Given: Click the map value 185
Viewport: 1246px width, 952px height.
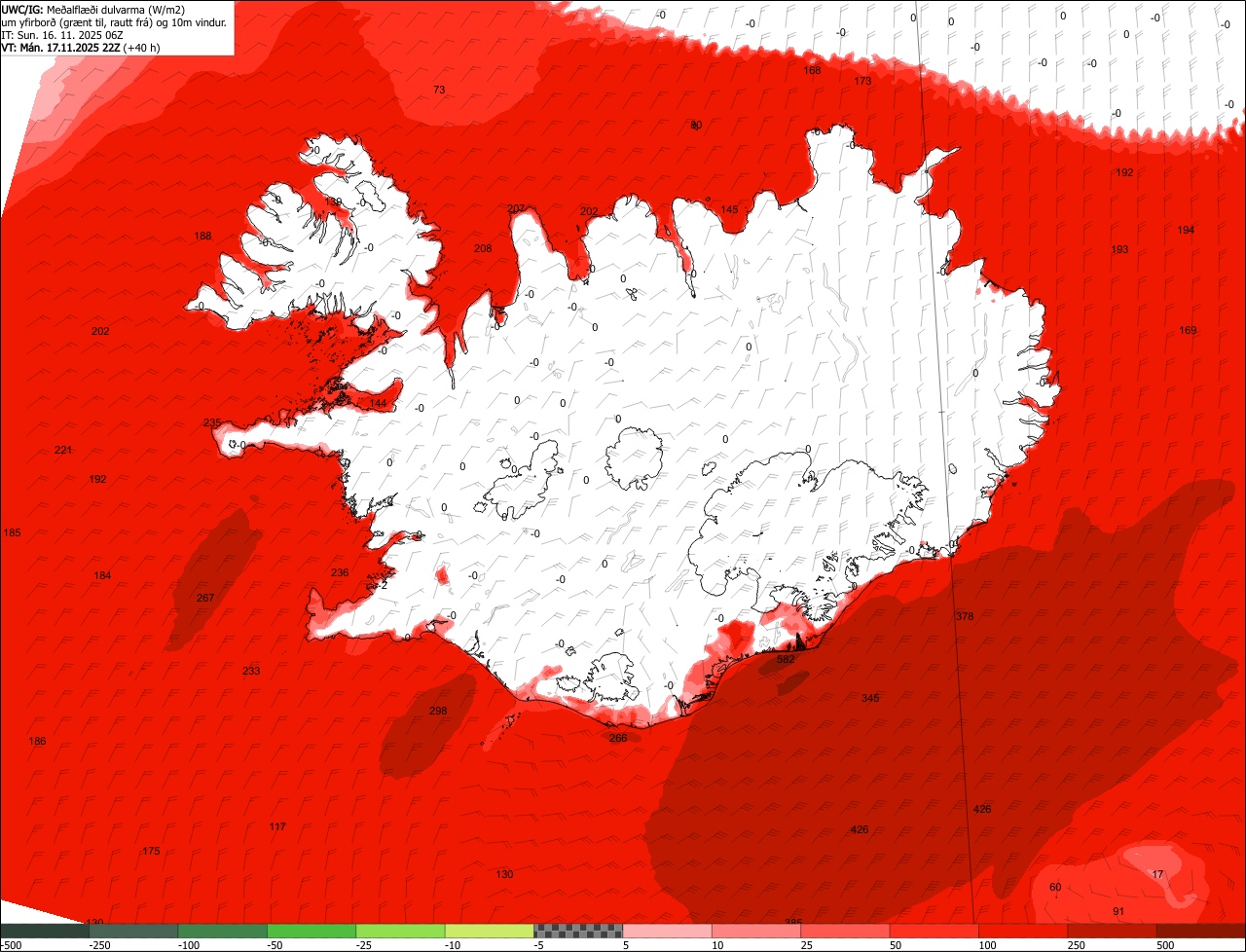Looking at the screenshot, I should 12,532.
